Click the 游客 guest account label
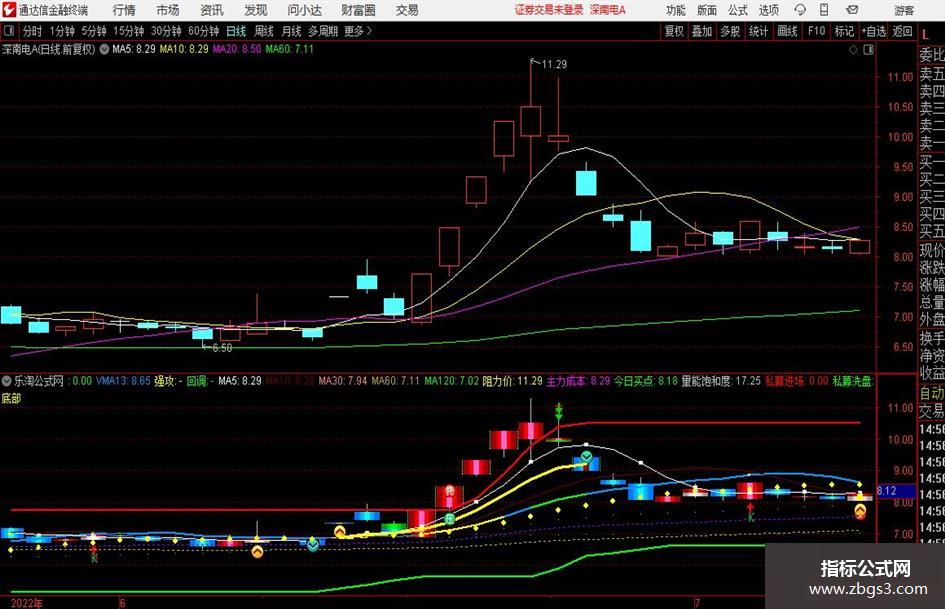Screen dimensions: 945x609 point(904,10)
